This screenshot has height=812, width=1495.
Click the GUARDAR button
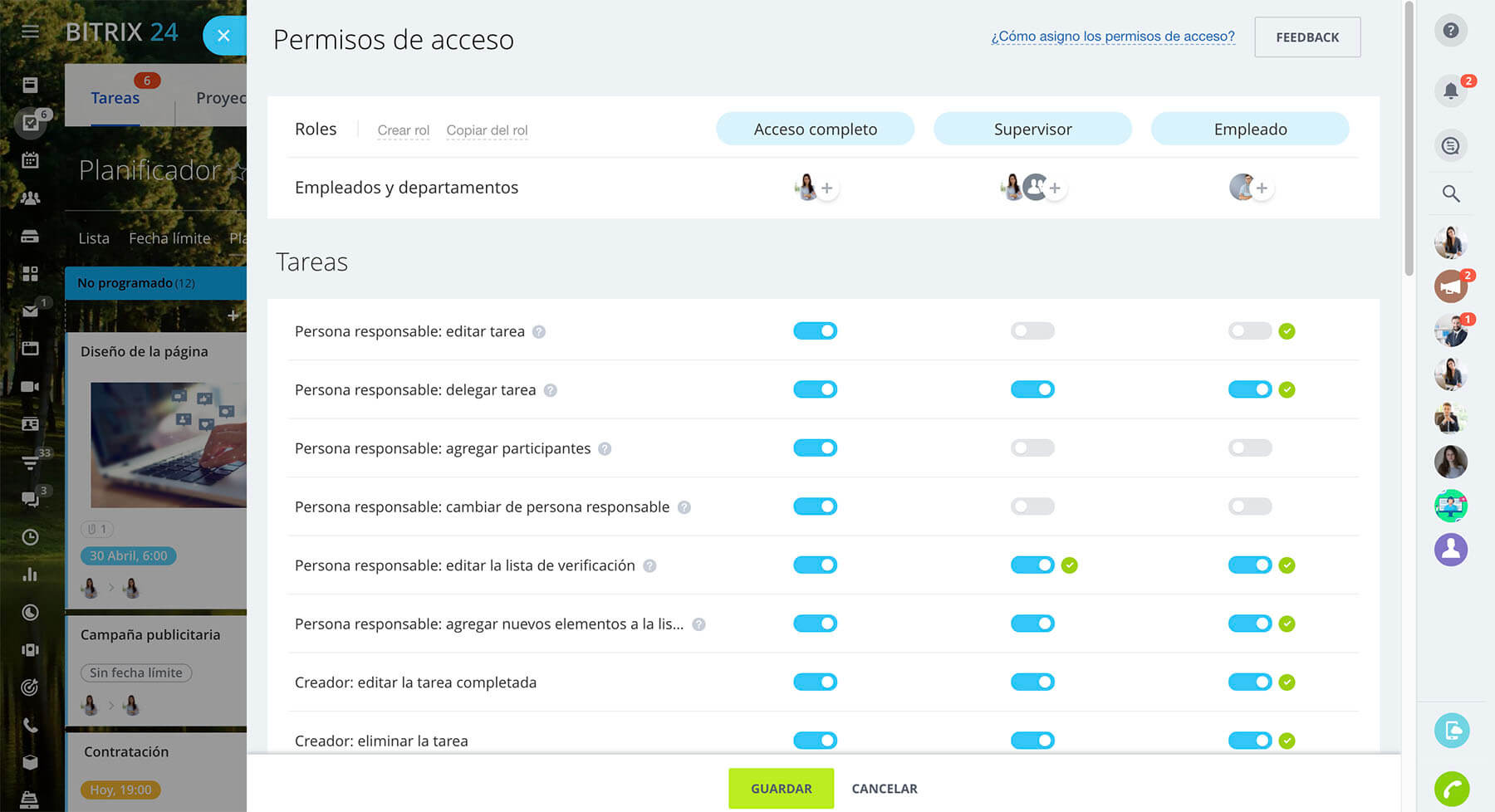(781, 789)
